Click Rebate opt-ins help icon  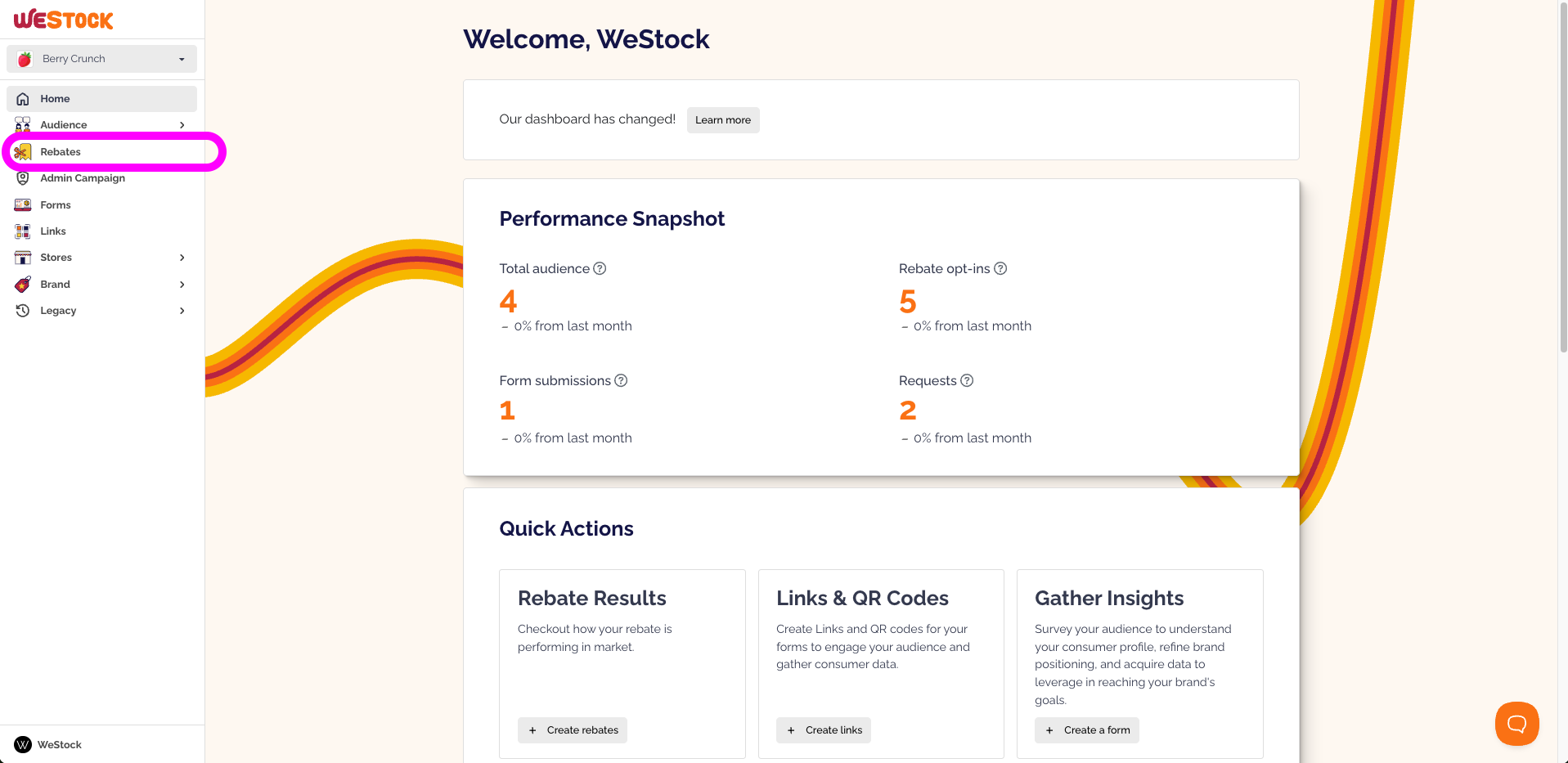tap(1000, 268)
